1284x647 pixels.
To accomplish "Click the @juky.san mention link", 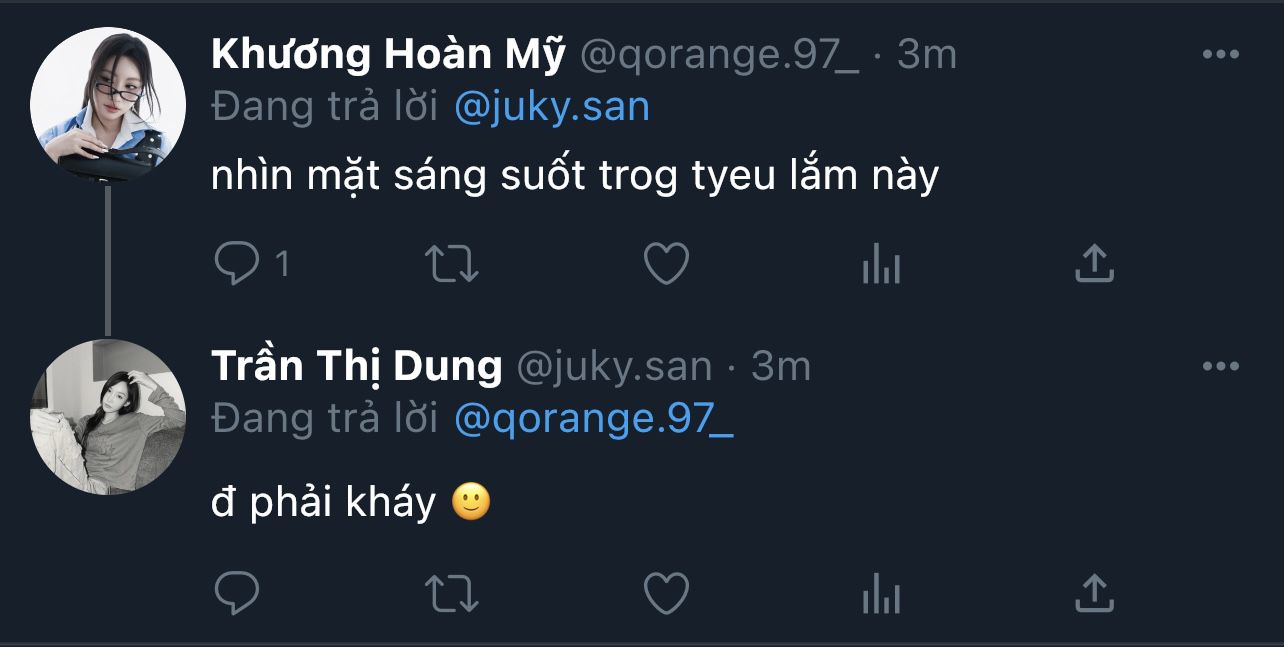I will (552, 107).
